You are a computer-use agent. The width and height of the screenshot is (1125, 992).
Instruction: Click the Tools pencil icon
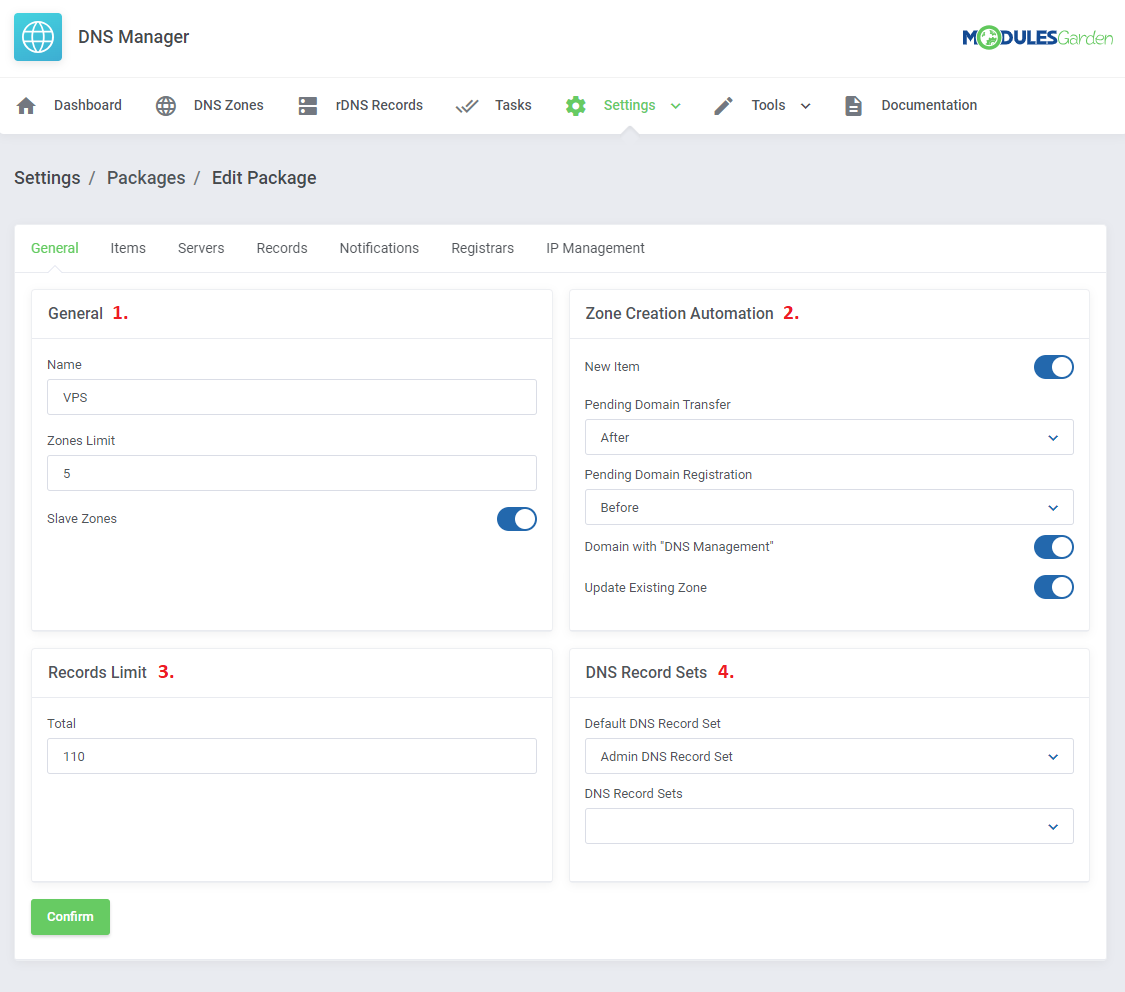pos(723,106)
